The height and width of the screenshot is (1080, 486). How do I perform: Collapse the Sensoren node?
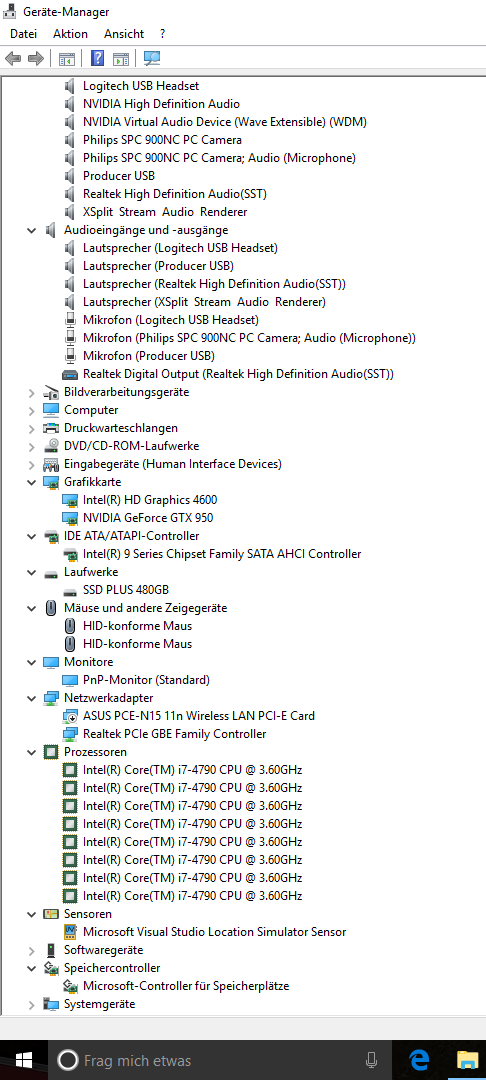[31, 914]
